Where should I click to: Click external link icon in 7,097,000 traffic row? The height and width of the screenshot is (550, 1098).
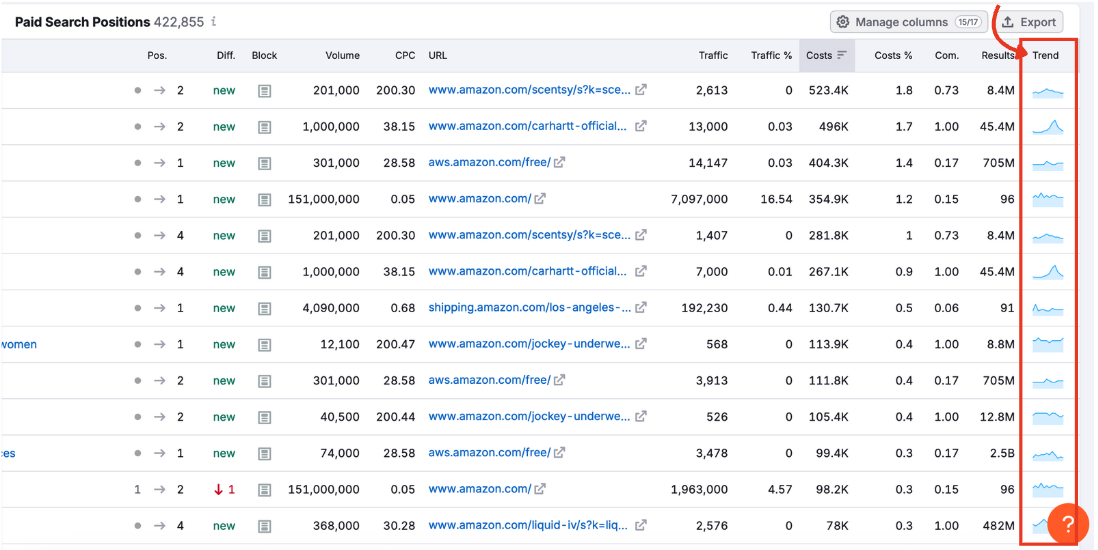point(540,199)
